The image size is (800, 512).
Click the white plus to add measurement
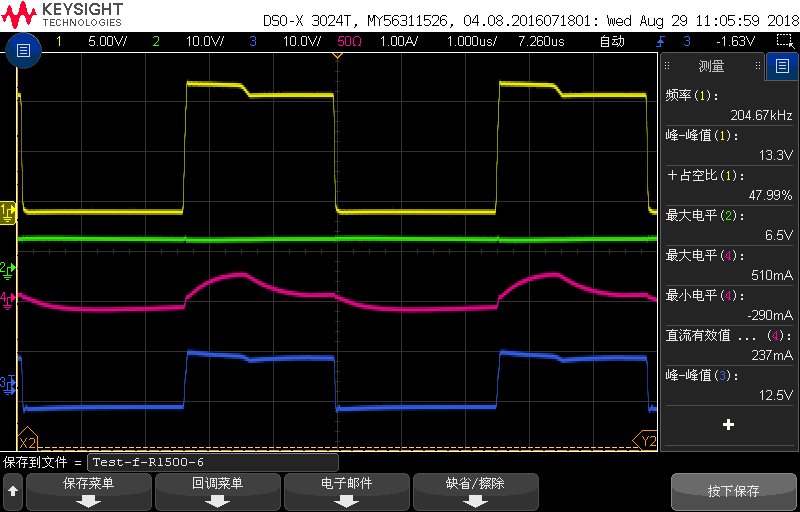click(729, 424)
